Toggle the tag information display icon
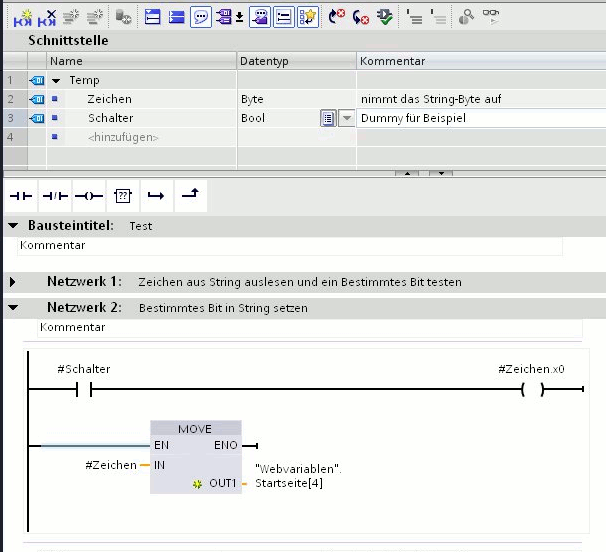Screen dimensions: 606x552 click(260, 17)
